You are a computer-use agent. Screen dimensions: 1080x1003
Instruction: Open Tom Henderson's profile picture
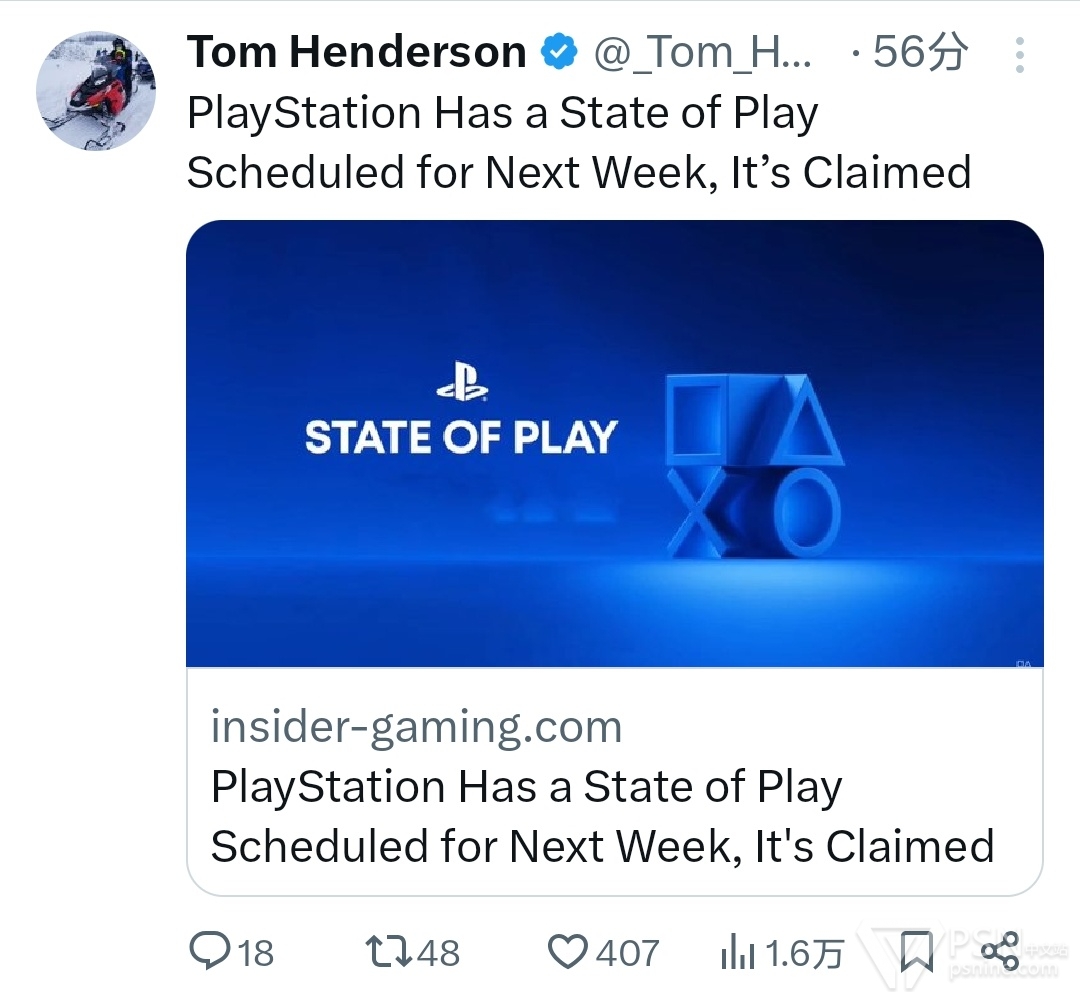(96, 91)
